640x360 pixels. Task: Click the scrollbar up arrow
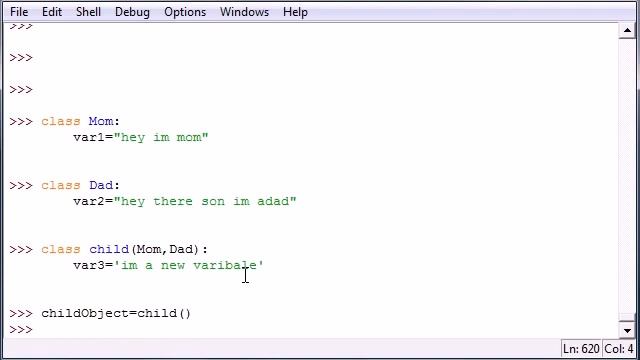(x=627, y=30)
